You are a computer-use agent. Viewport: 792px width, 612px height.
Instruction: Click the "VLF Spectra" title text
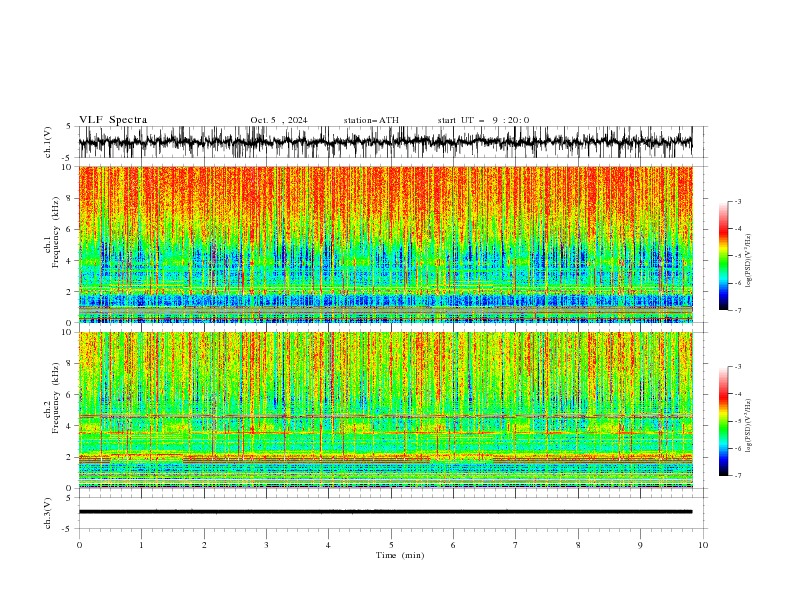[113, 120]
